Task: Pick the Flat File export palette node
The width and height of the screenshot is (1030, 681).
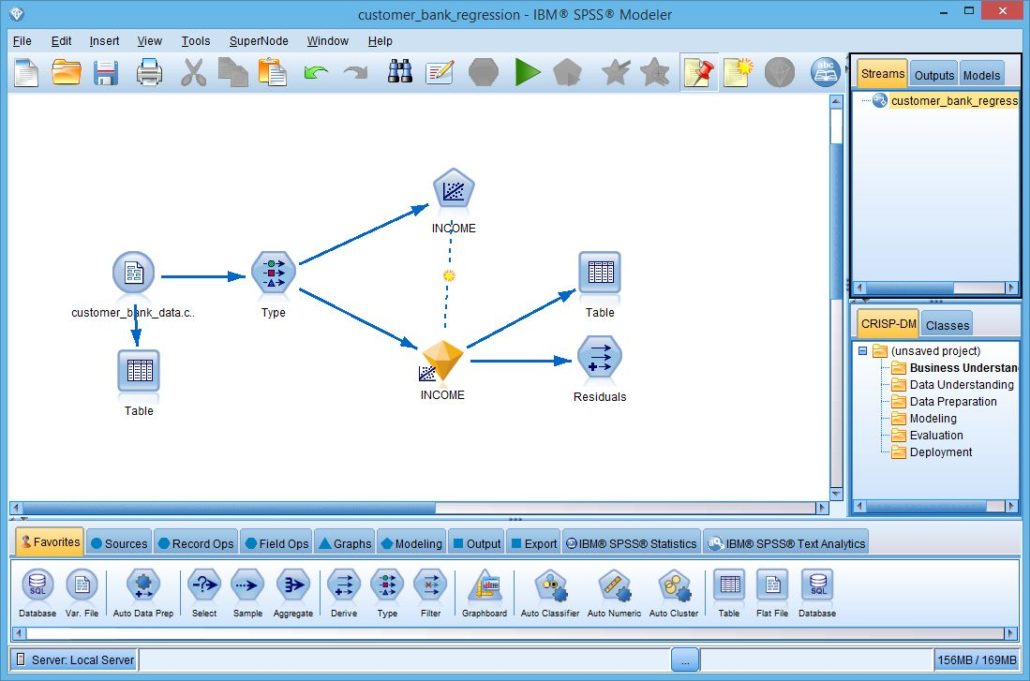Action: 772,591
